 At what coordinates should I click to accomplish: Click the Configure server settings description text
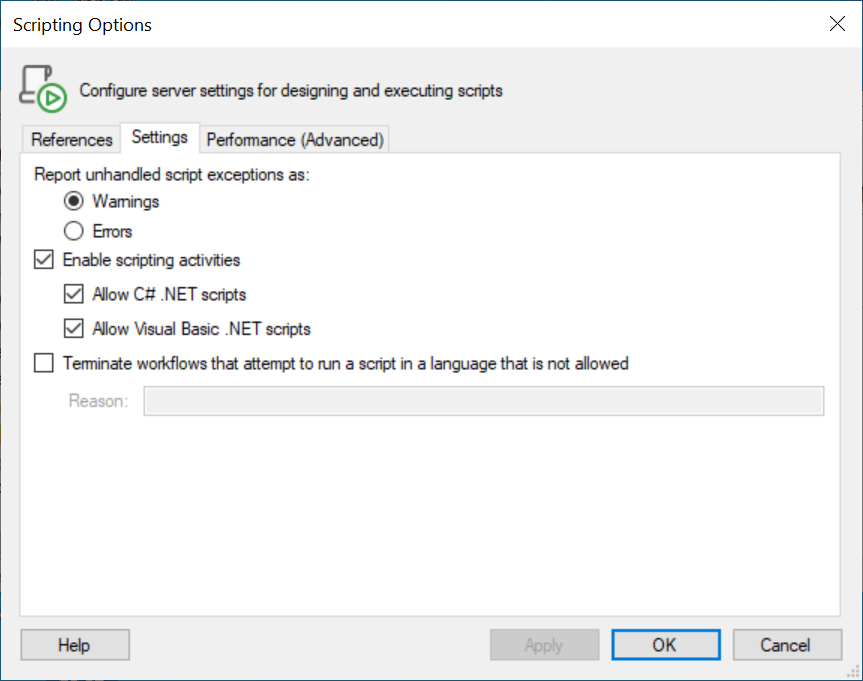coord(291,91)
